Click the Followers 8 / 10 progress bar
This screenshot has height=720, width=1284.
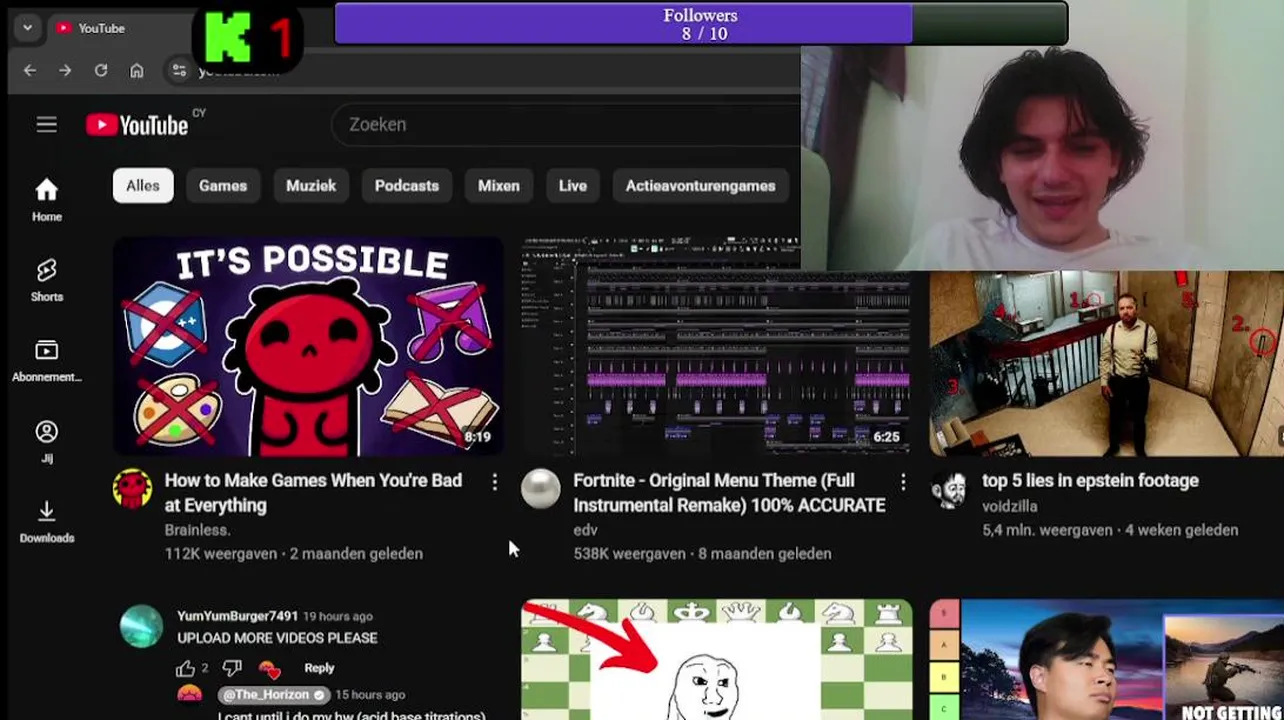(x=701, y=24)
